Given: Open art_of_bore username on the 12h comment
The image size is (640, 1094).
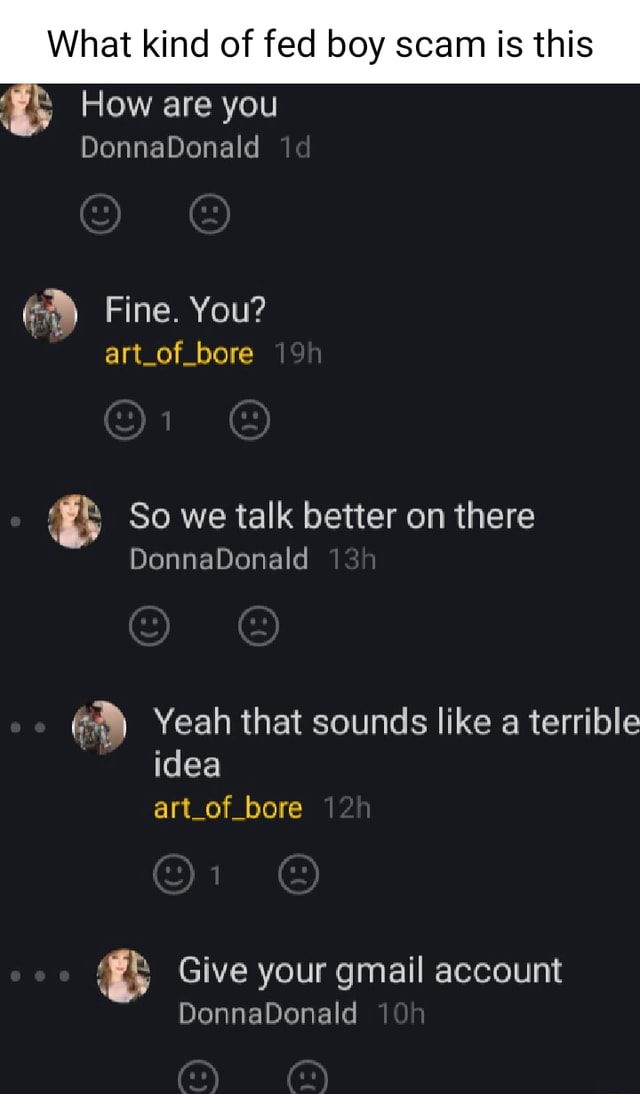Looking at the screenshot, I should click(227, 807).
